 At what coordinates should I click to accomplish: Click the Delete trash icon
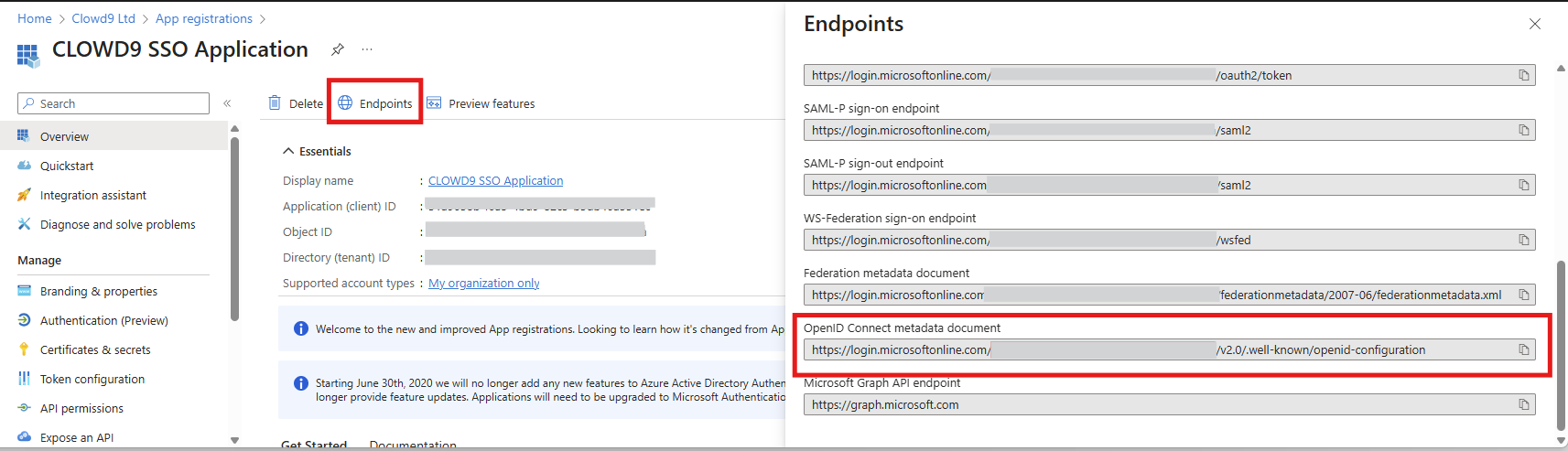point(275,103)
